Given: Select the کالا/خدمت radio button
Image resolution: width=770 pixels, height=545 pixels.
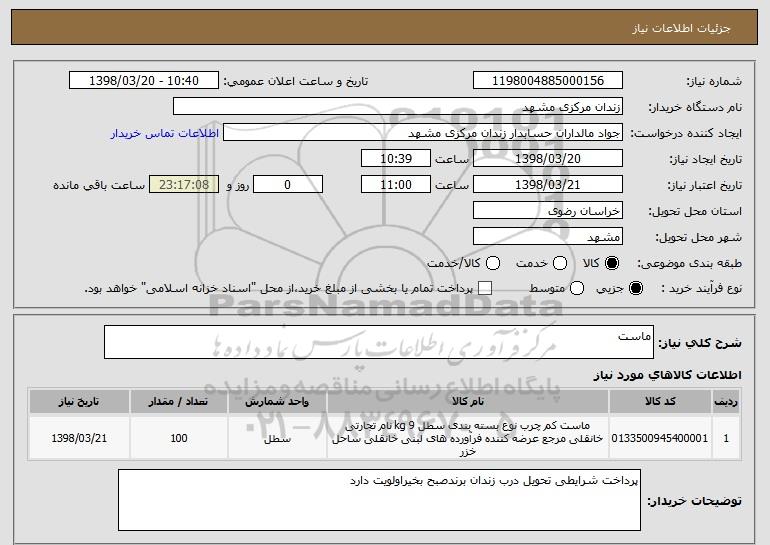Looking at the screenshot, I should 493,263.
